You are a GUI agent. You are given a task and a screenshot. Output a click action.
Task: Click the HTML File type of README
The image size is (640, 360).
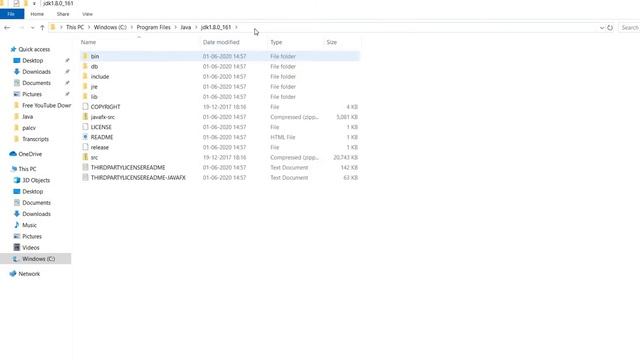pyautogui.click(x=282, y=137)
